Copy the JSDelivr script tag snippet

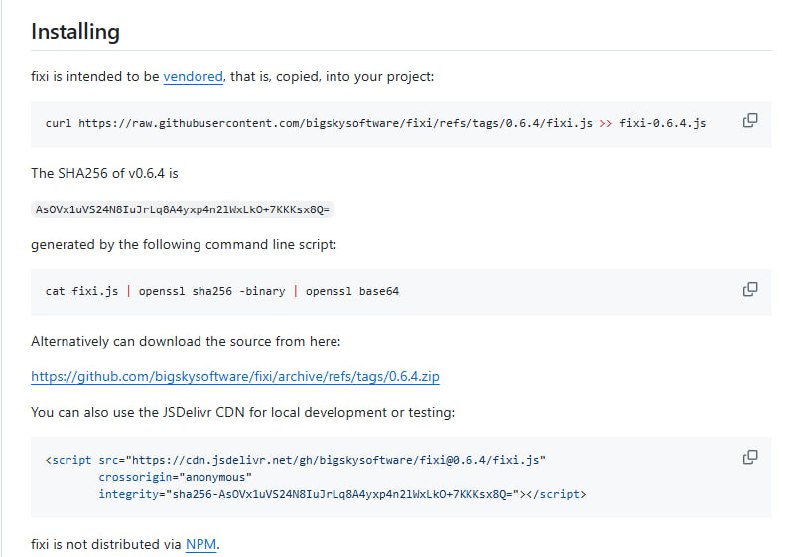[x=749, y=457]
